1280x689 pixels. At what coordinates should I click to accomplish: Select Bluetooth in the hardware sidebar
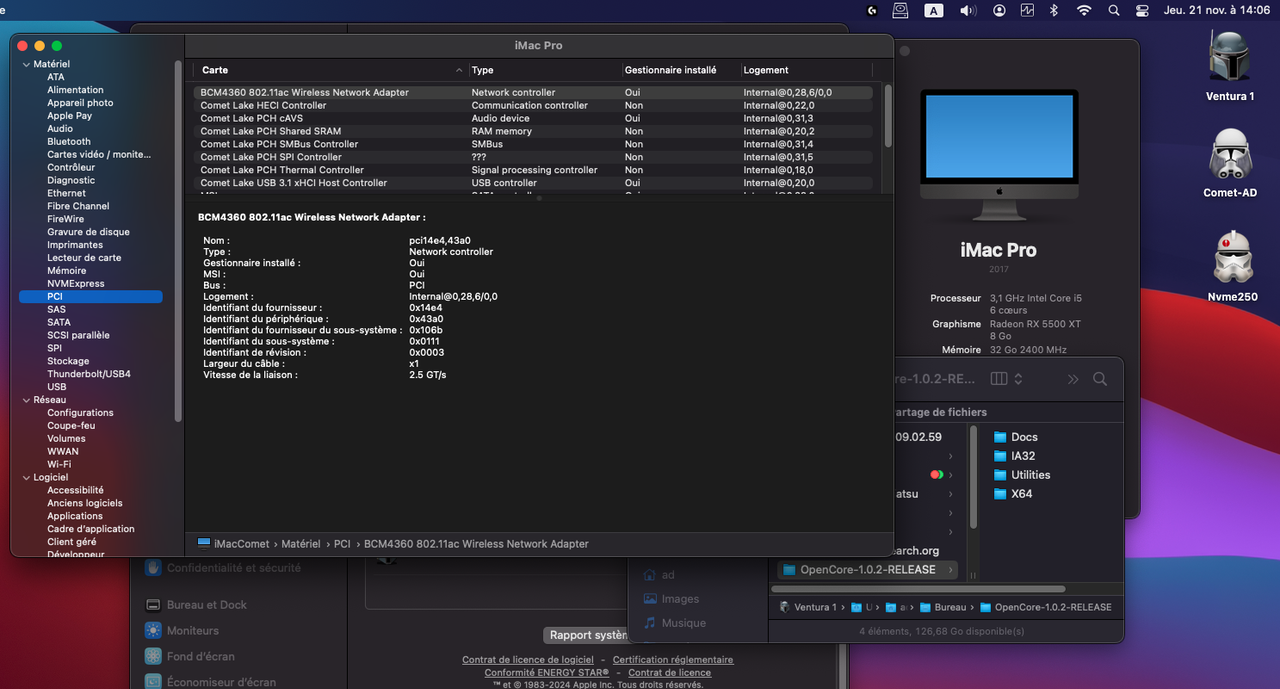(68, 142)
